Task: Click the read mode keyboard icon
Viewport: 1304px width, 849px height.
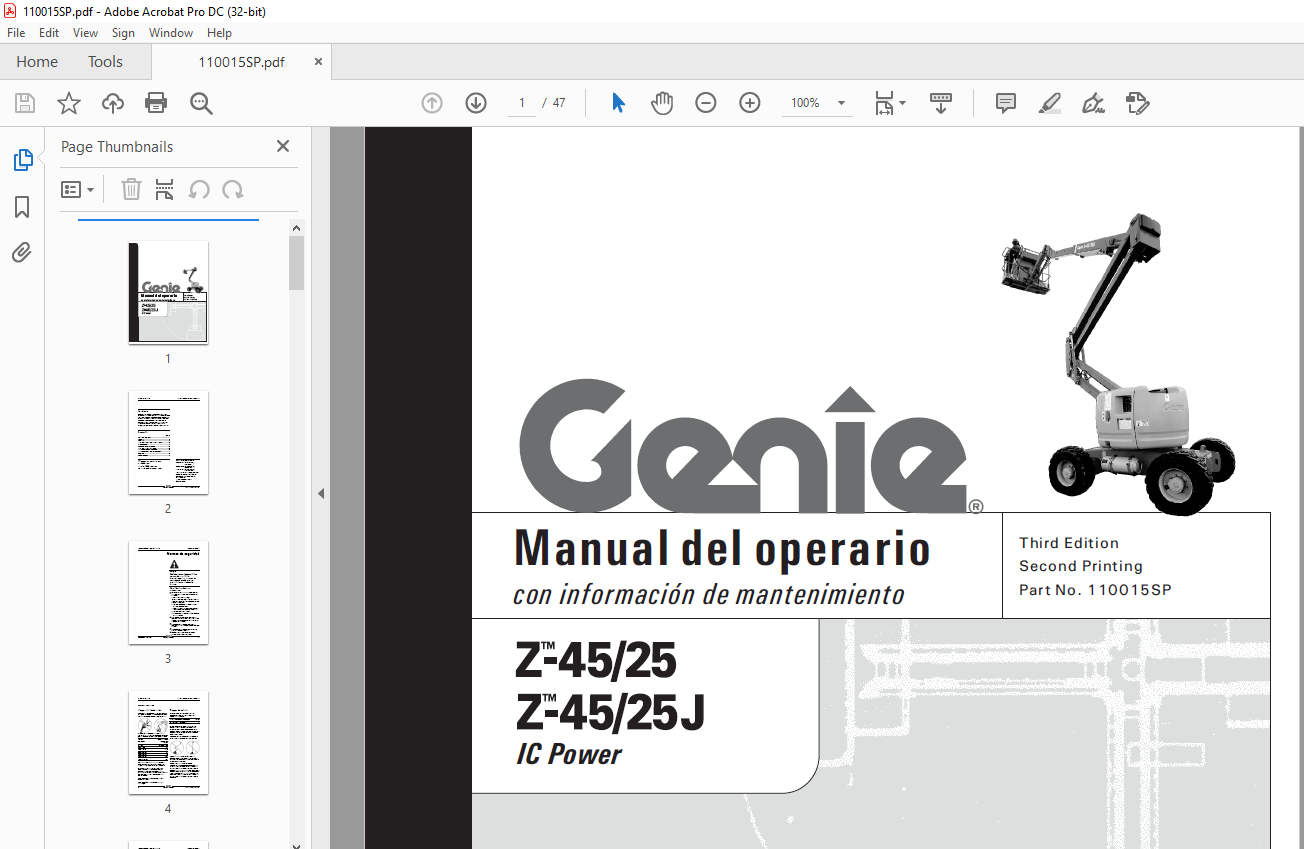Action: [x=941, y=103]
